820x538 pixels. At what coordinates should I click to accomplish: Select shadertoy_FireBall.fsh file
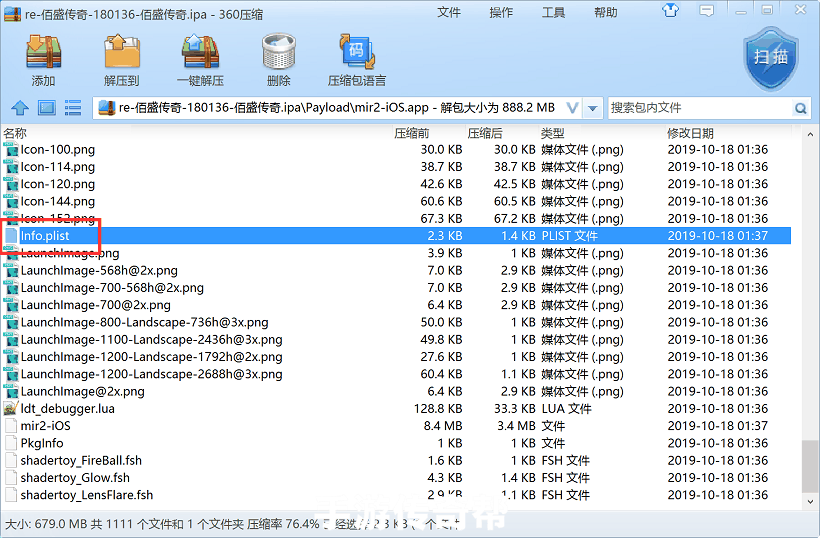coord(81,460)
